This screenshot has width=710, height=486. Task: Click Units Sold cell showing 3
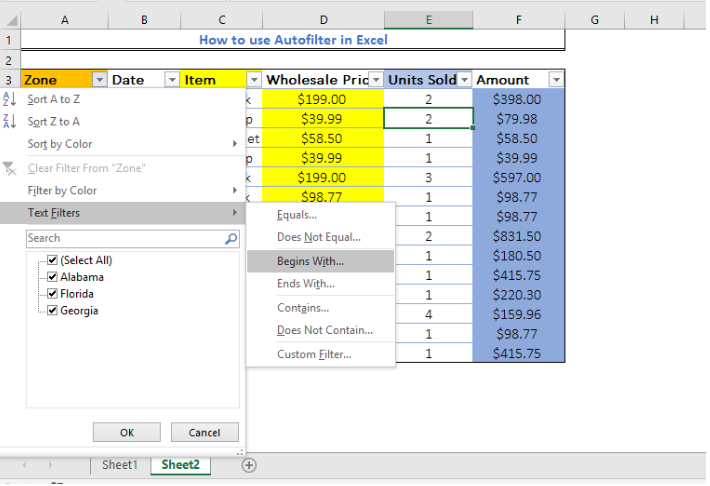coord(428,178)
